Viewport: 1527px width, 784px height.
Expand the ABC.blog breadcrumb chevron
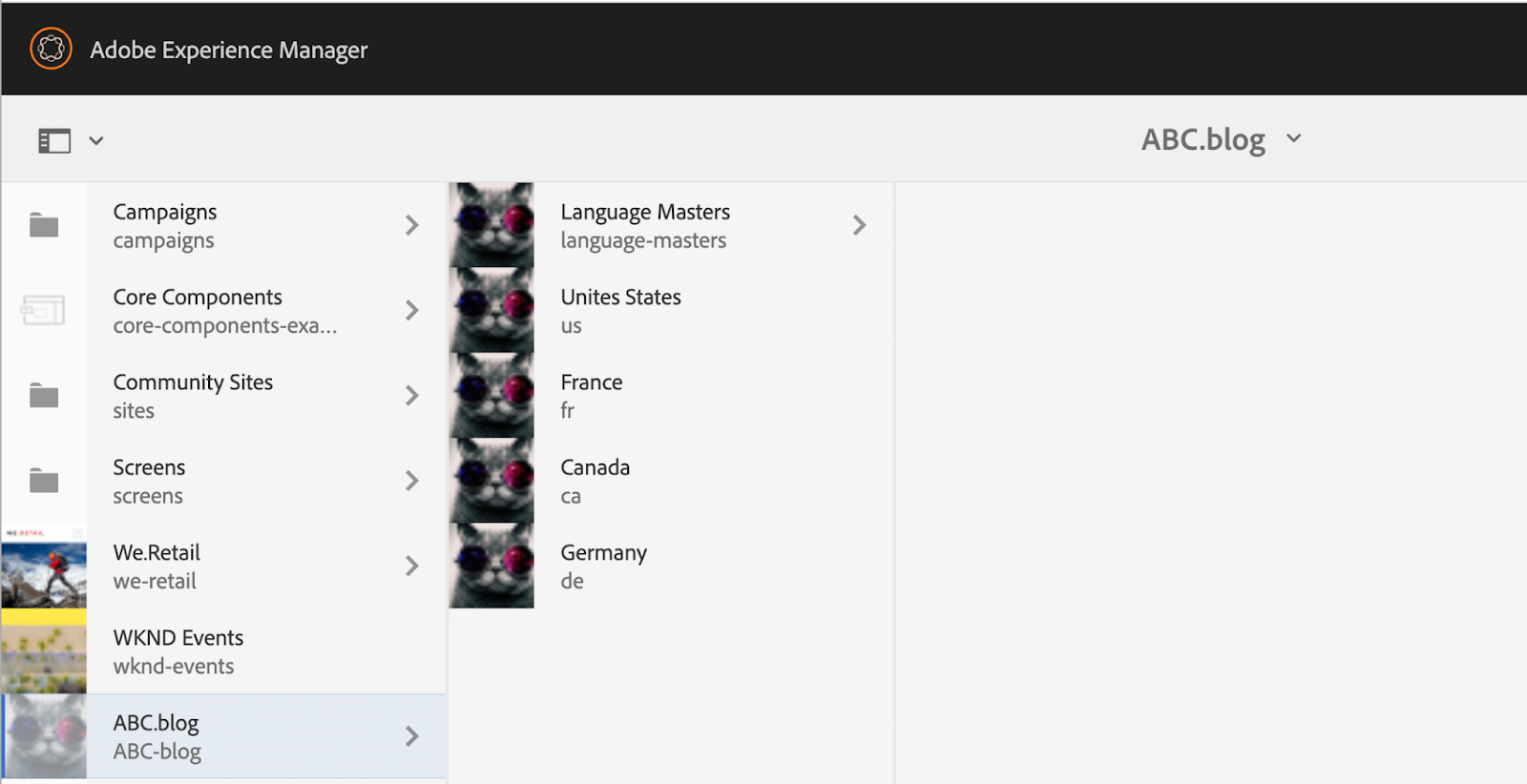(x=1293, y=138)
